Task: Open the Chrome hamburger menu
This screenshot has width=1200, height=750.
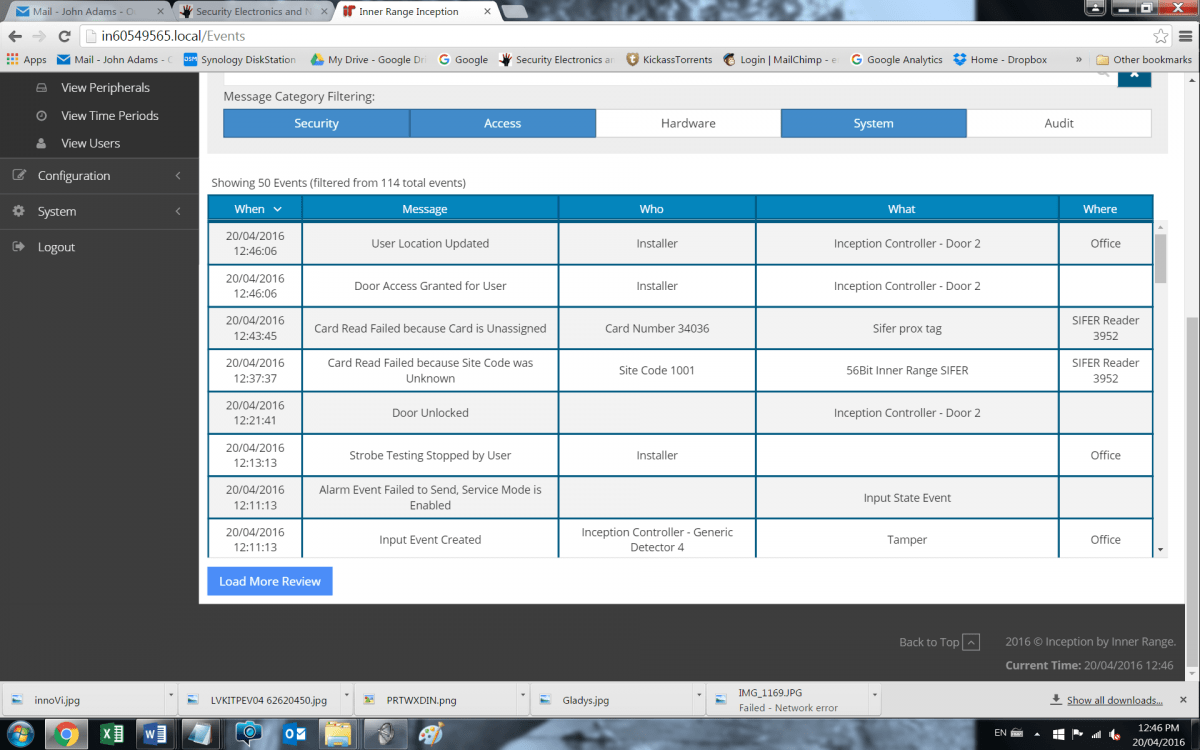Action: (x=1184, y=36)
